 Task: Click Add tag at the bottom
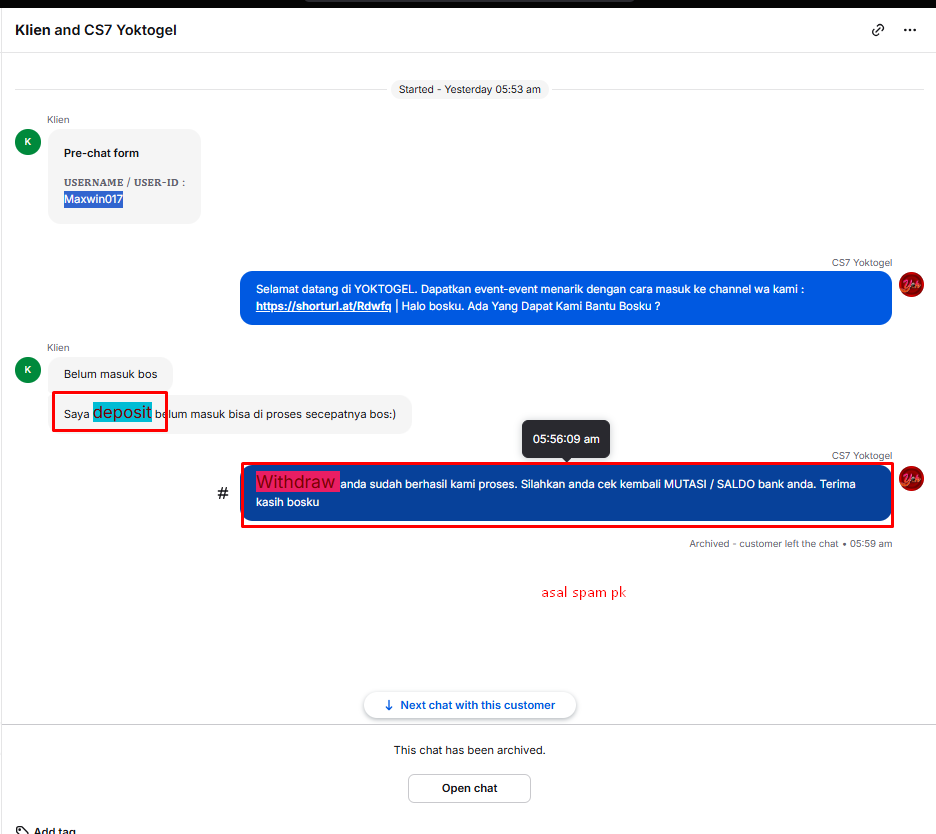[46, 830]
